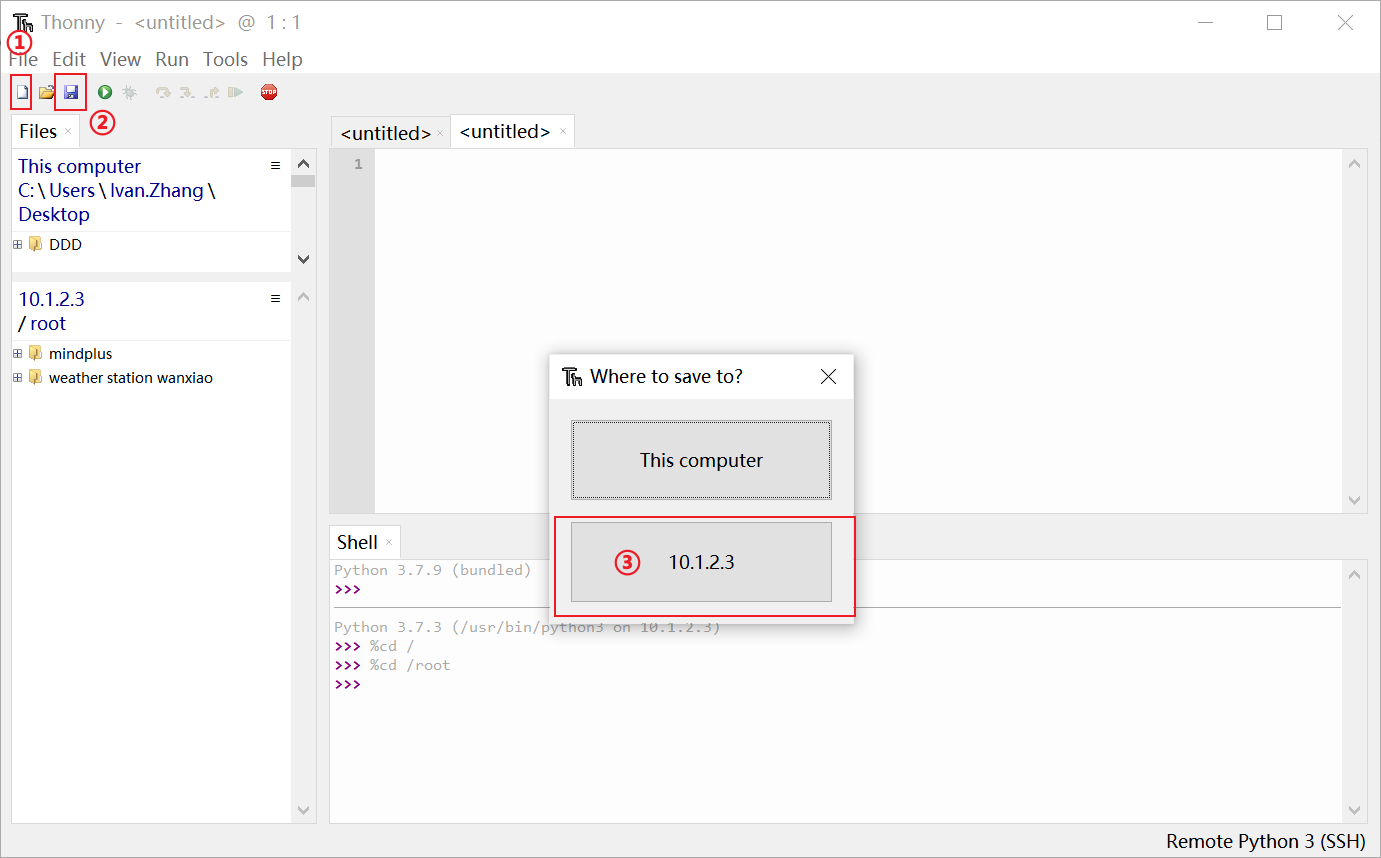This screenshot has width=1381, height=858.
Task: Open an existing file via toolbar
Action: (x=45, y=91)
